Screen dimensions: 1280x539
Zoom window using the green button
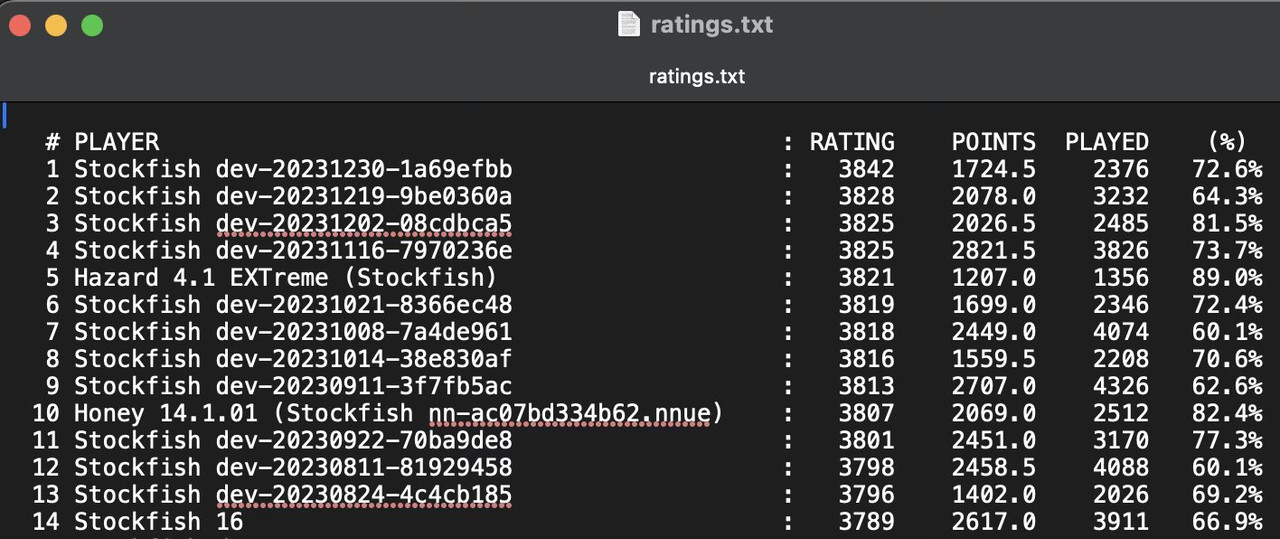coord(92,25)
